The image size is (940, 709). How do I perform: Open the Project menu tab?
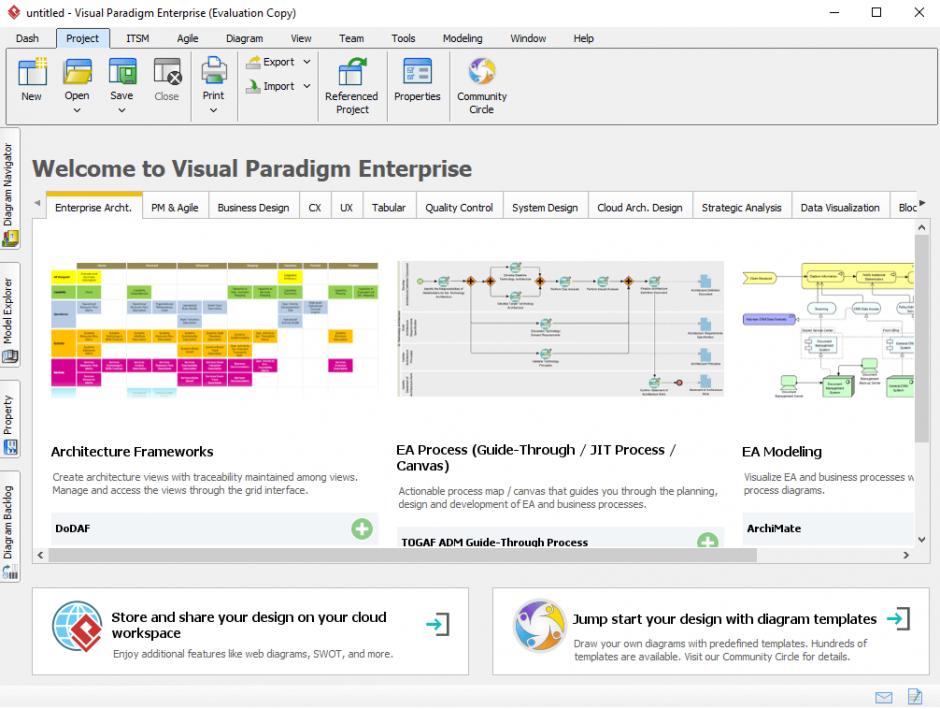pyautogui.click(x=83, y=38)
